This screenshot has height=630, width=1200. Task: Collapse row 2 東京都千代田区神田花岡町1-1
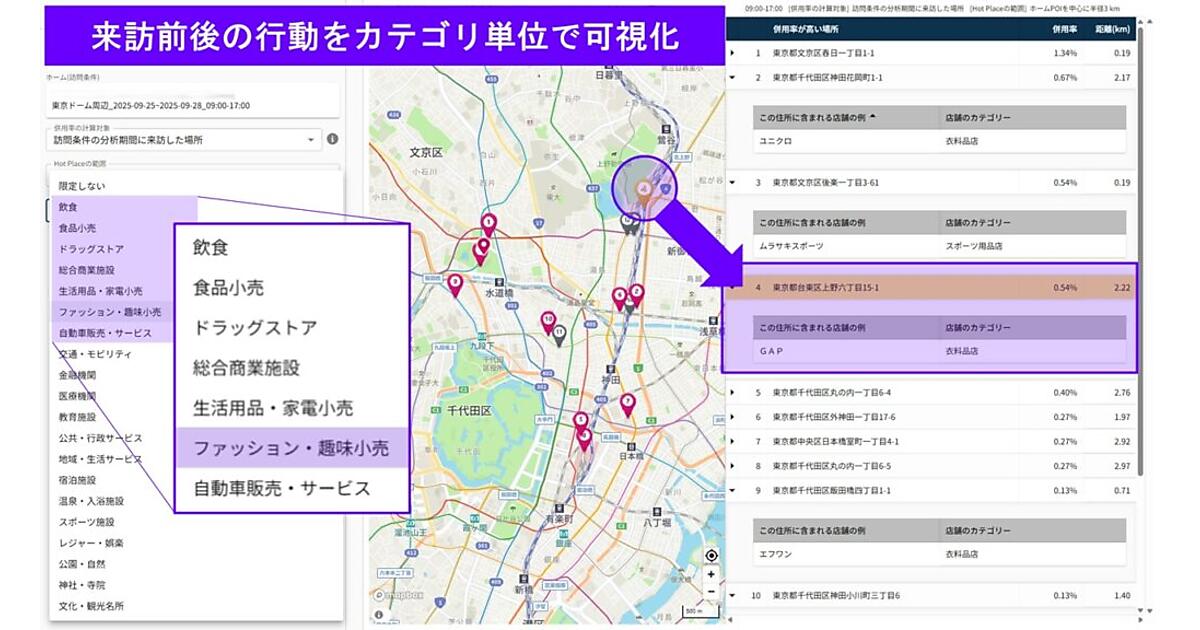[732, 77]
